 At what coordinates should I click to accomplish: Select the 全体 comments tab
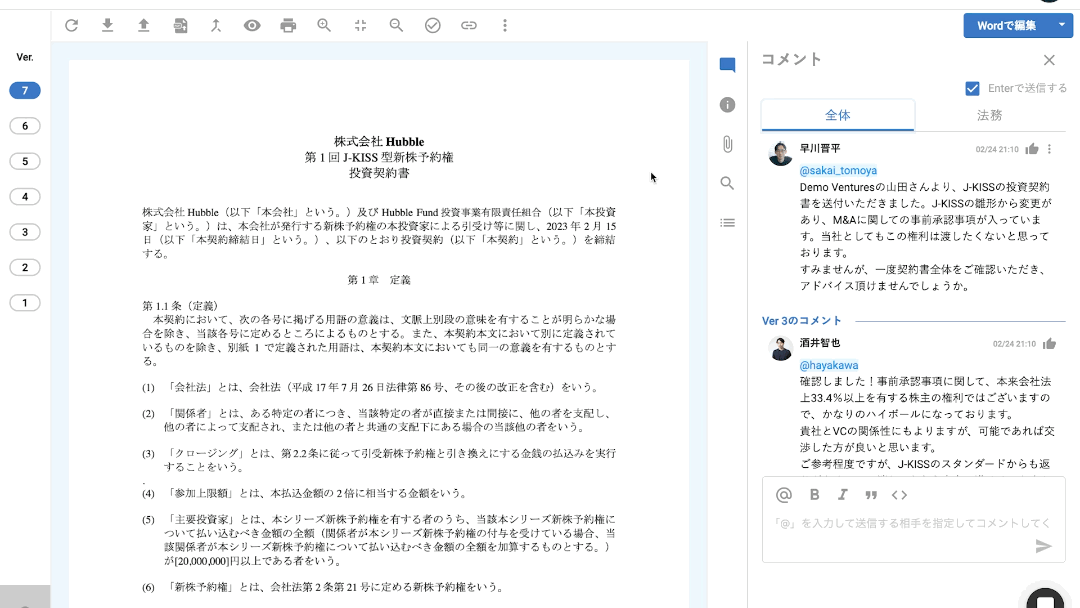(x=837, y=115)
